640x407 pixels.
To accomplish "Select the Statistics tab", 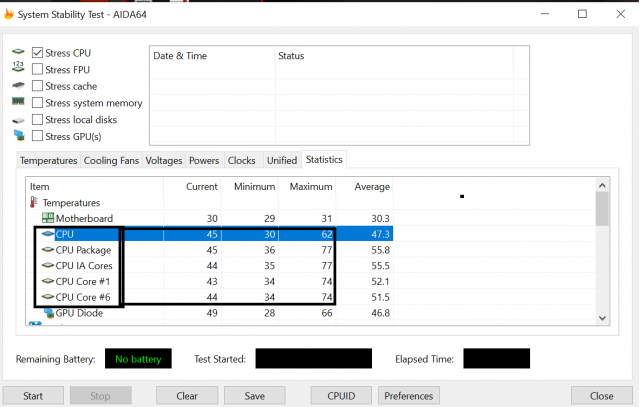I will [324, 159].
